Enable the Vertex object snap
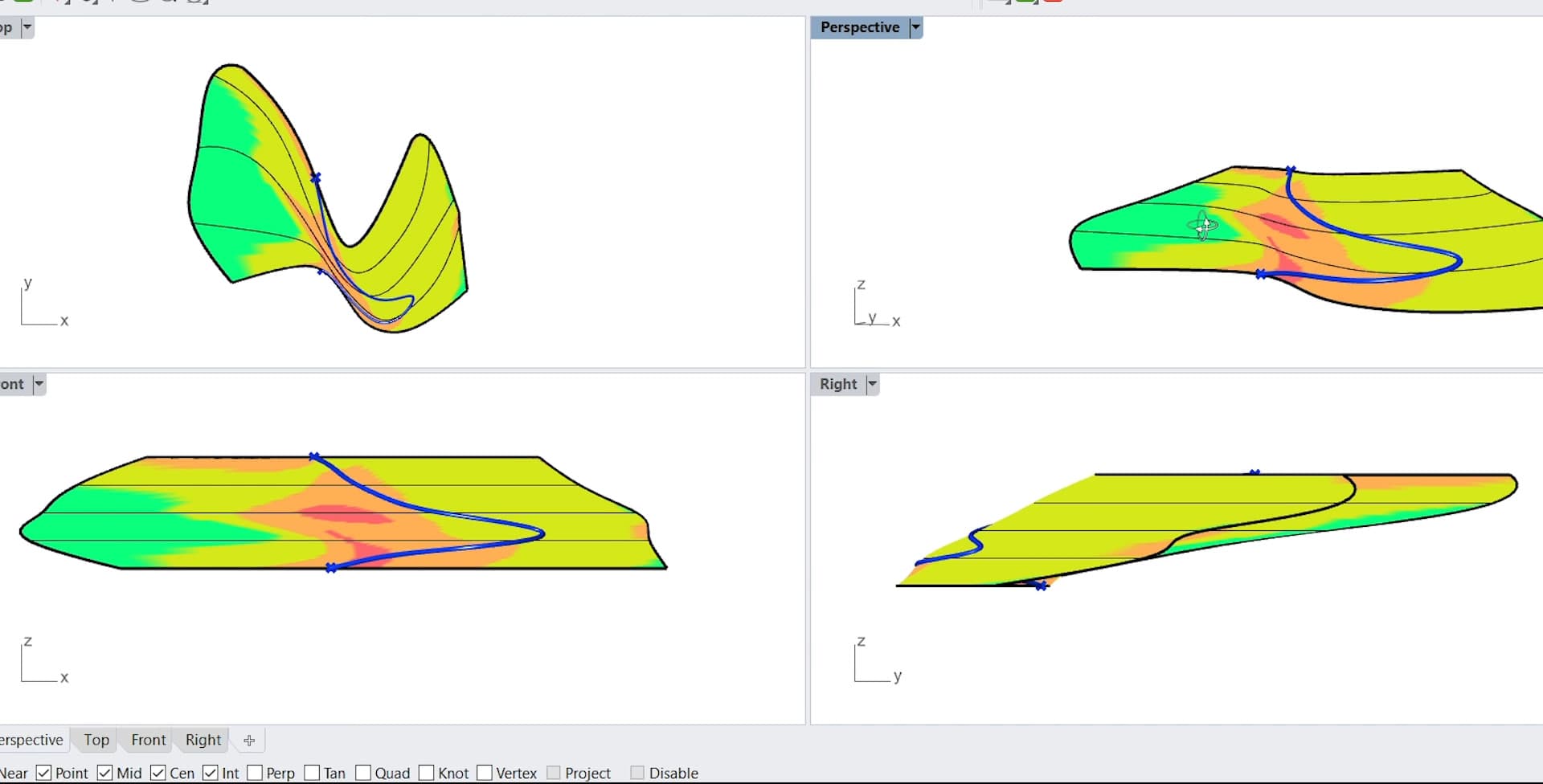The width and height of the screenshot is (1543, 784). point(485,773)
